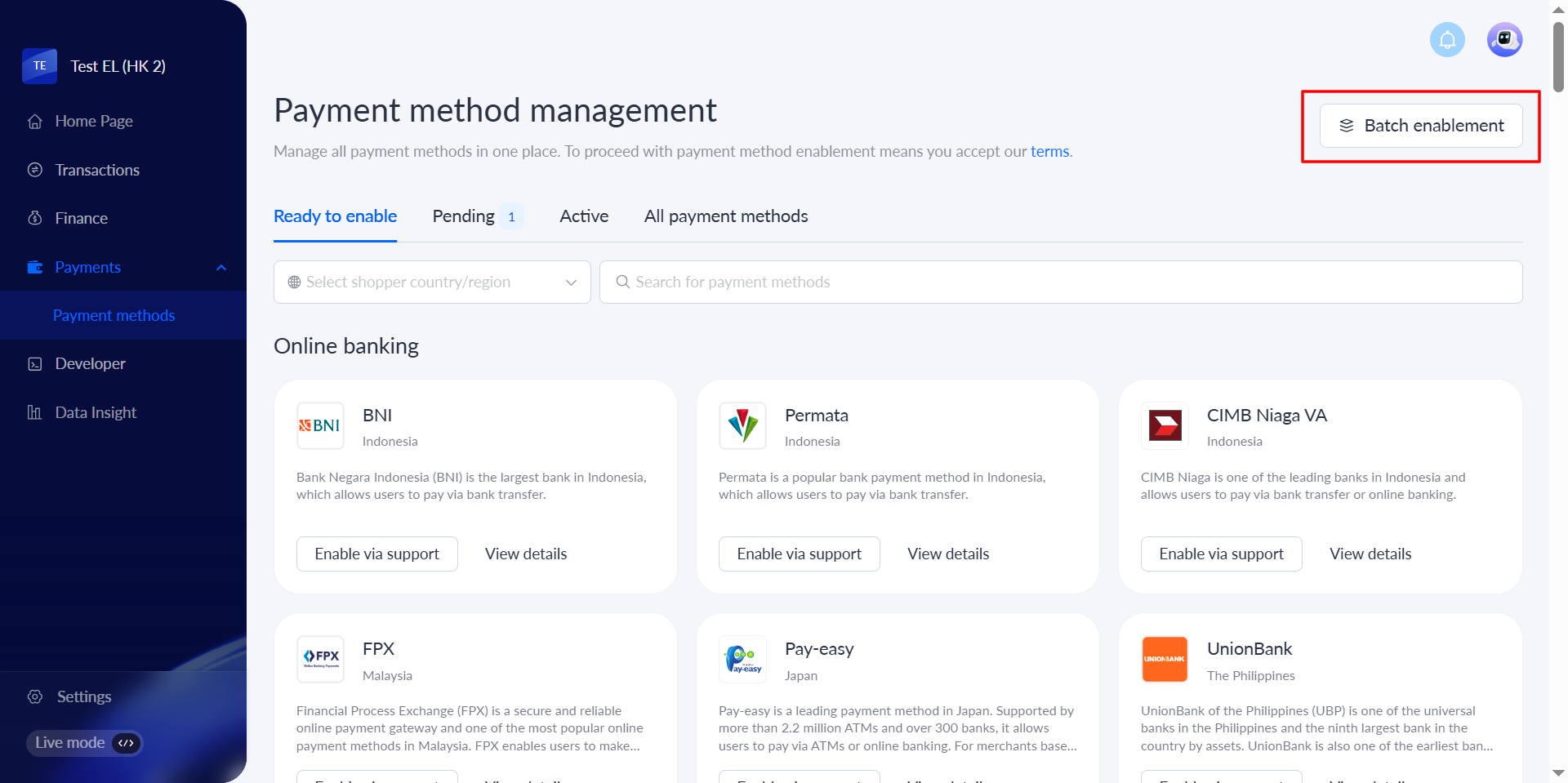Click the UnionBank orange logo
The width and height of the screenshot is (1568, 783).
[x=1165, y=659]
